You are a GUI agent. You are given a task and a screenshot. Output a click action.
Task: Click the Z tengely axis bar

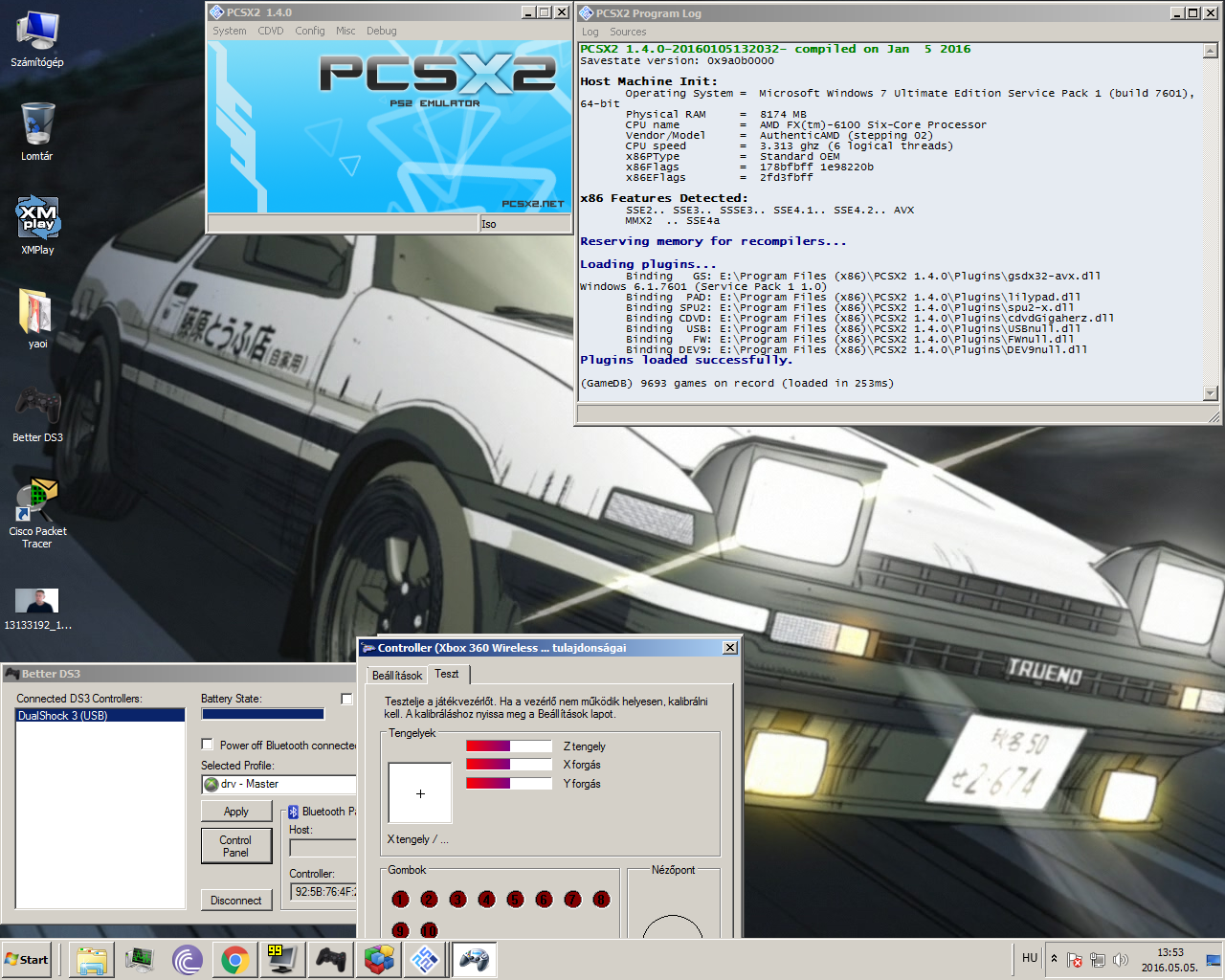(509, 746)
